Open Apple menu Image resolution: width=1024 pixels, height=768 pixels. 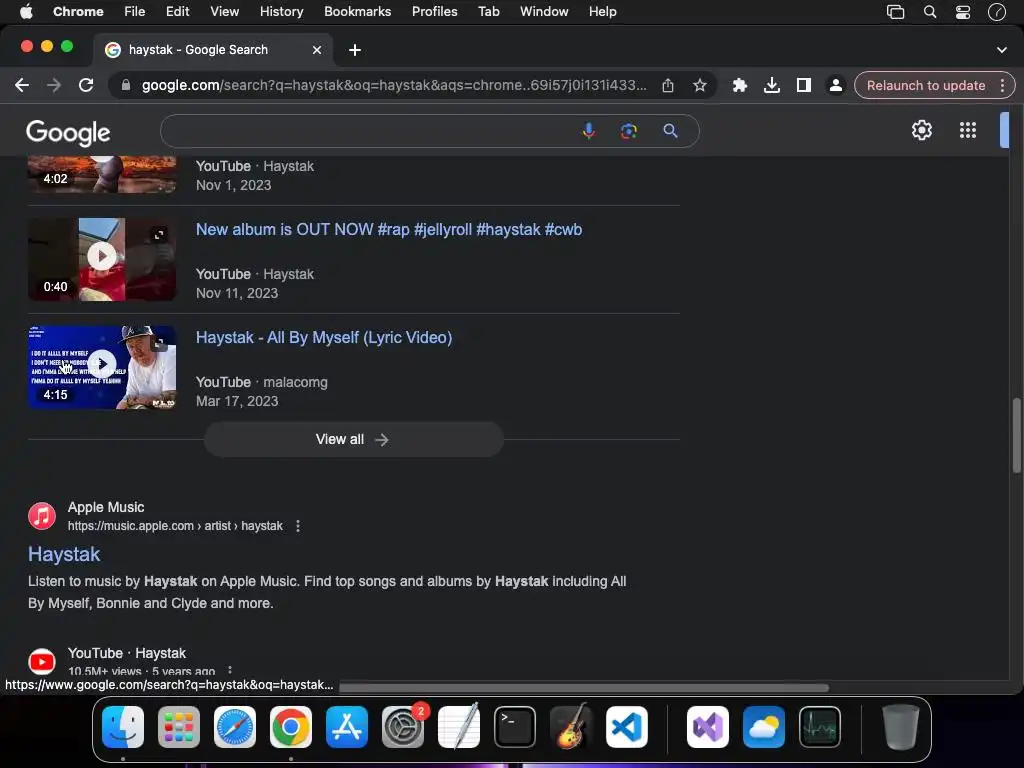26,11
